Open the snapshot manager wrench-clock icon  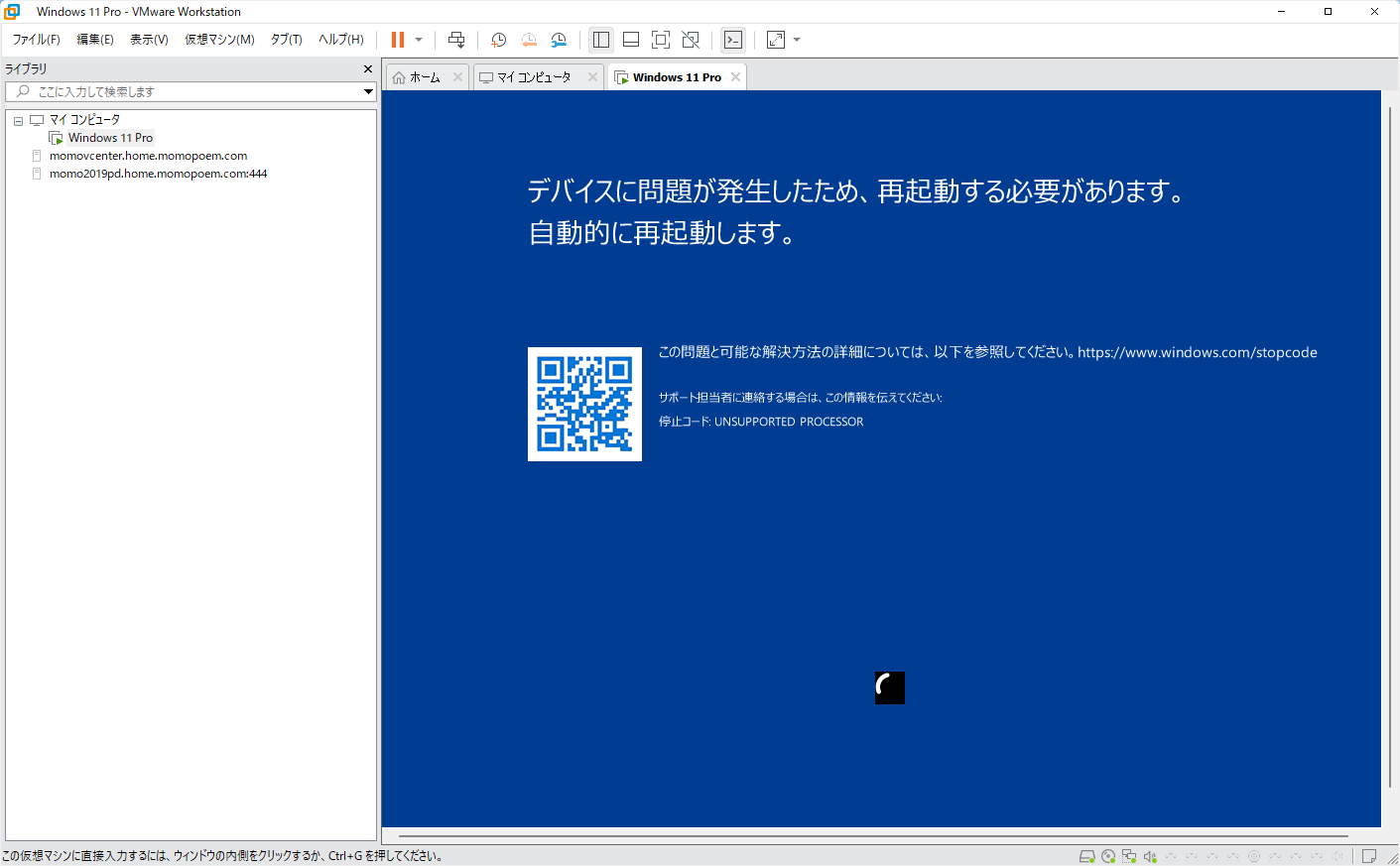click(x=559, y=40)
